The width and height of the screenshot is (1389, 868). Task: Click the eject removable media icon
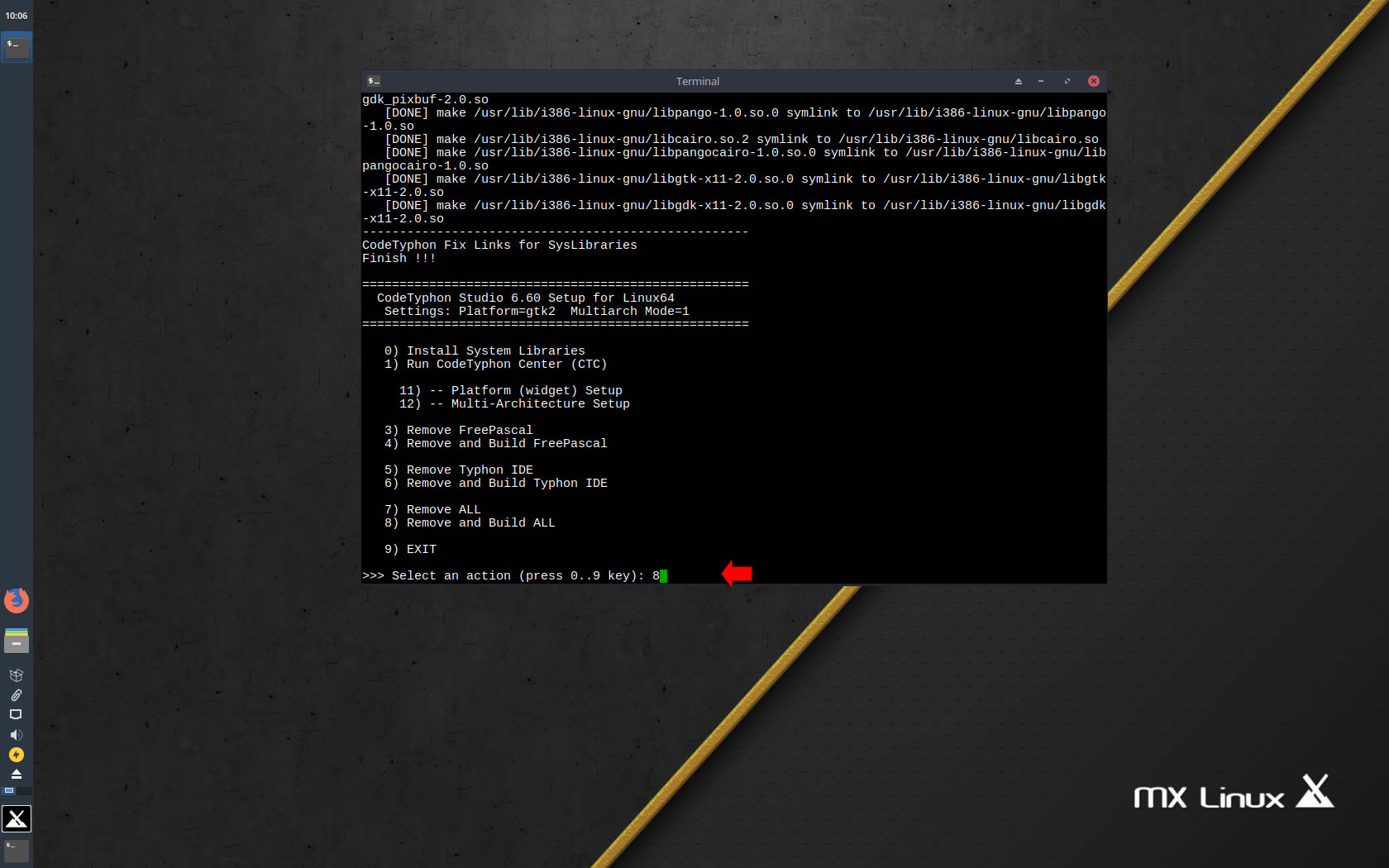(16, 774)
